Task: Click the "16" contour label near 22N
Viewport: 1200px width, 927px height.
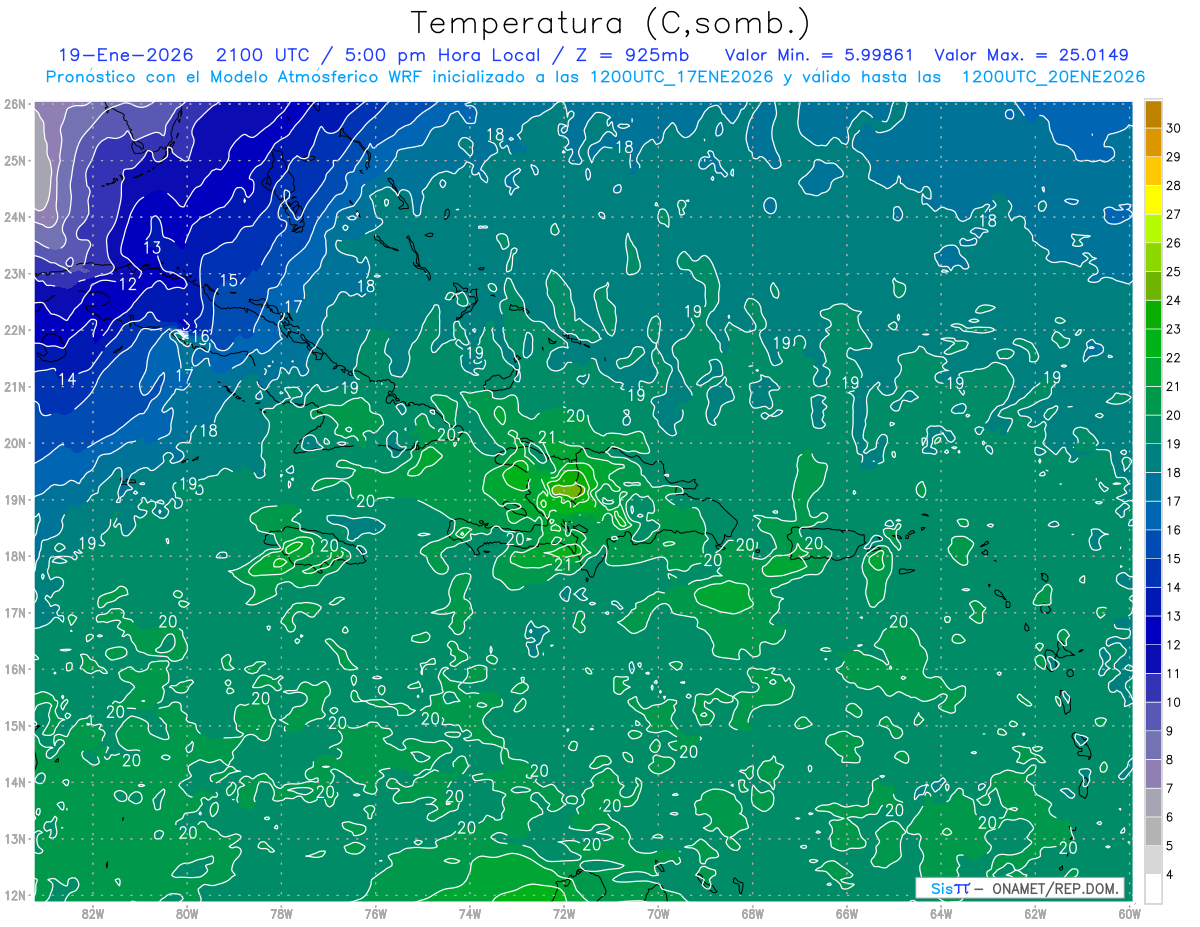Action: click(200, 337)
